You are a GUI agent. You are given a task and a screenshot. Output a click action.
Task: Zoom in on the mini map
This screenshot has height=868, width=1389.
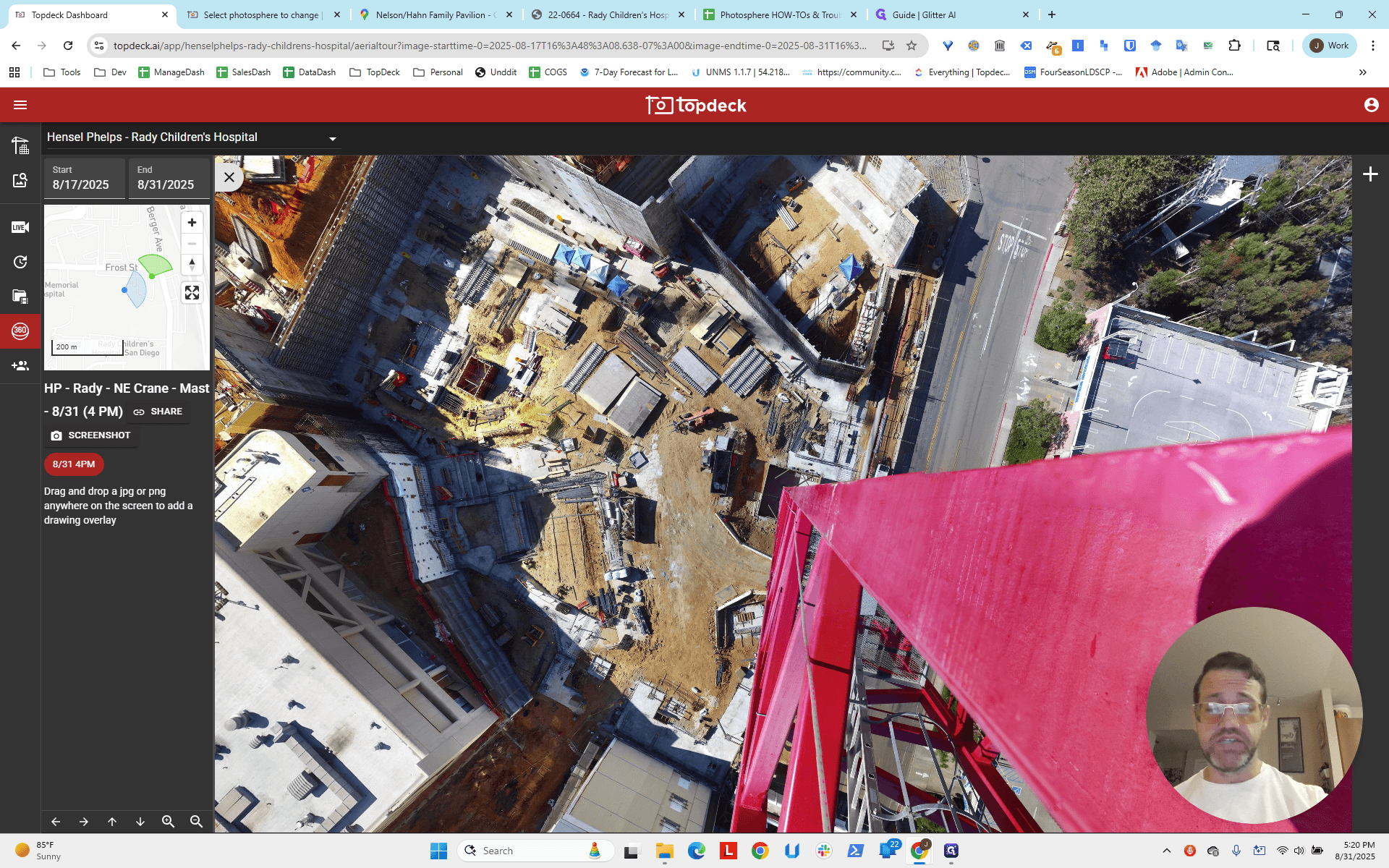coord(192,223)
